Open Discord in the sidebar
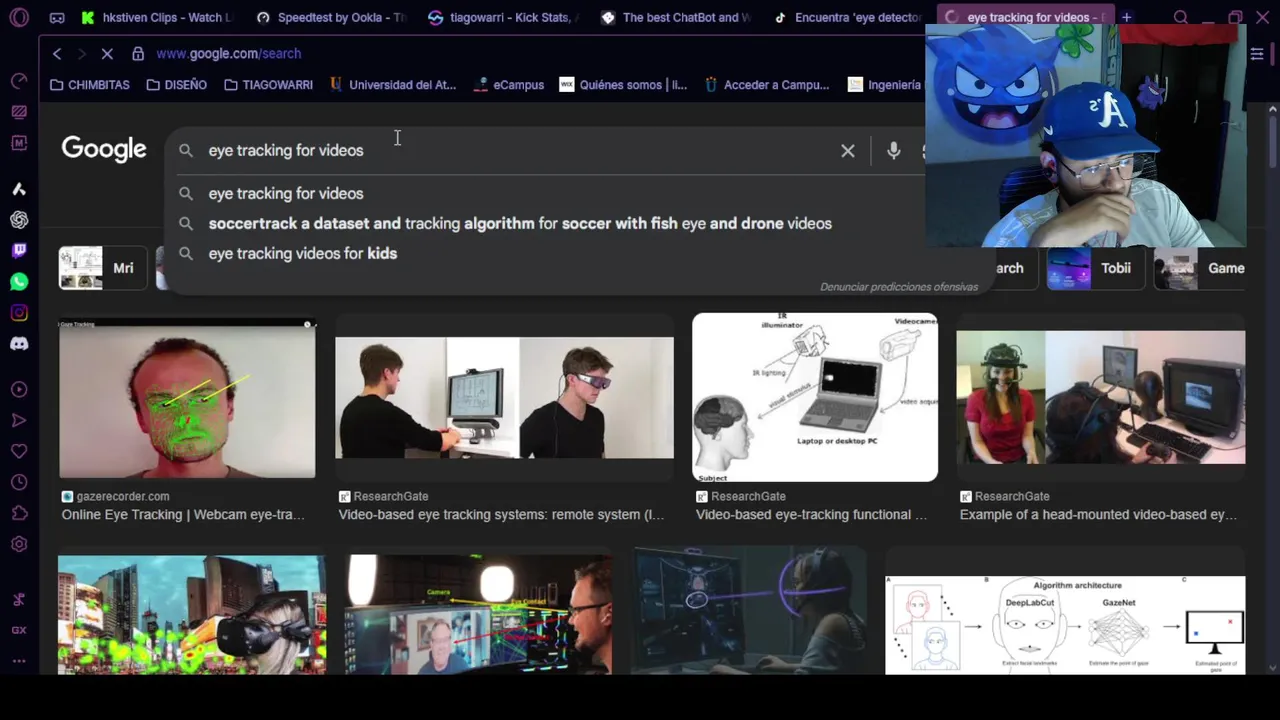Image resolution: width=1280 pixels, height=720 pixels. coord(19,344)
